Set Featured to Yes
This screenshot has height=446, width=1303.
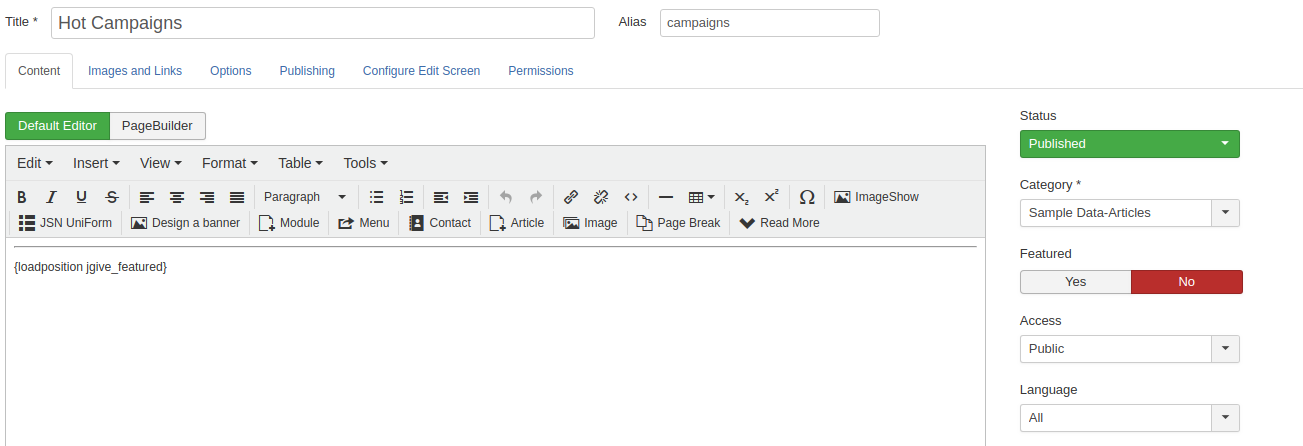coord(1075,282)
